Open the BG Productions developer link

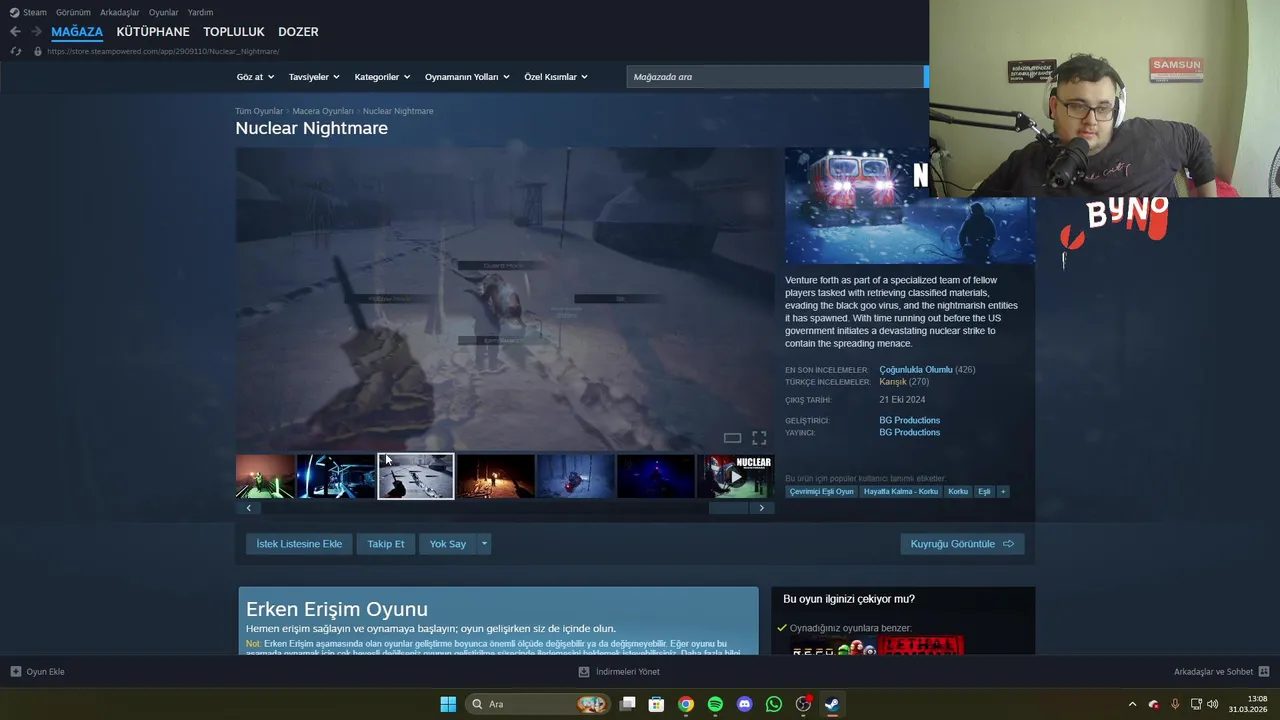(x=909, y=420)
